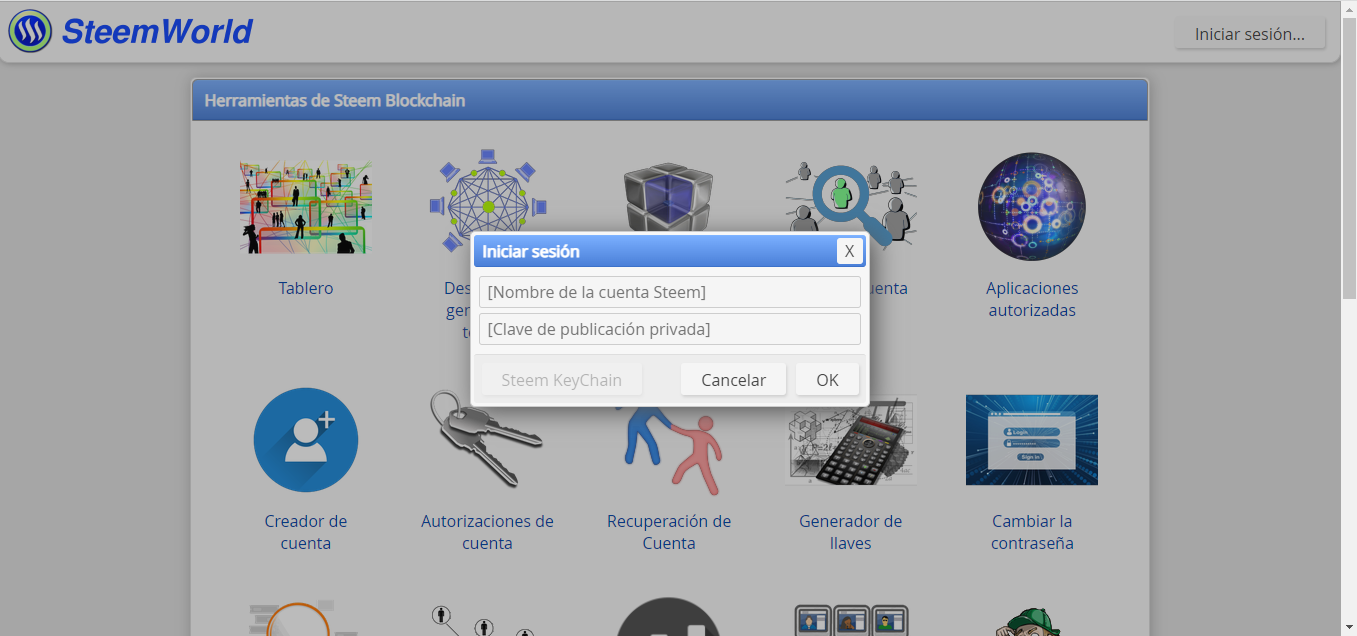Click the green-hat character icon at bottom
The image size is (1357, 636).
[x=1032, y=622]
